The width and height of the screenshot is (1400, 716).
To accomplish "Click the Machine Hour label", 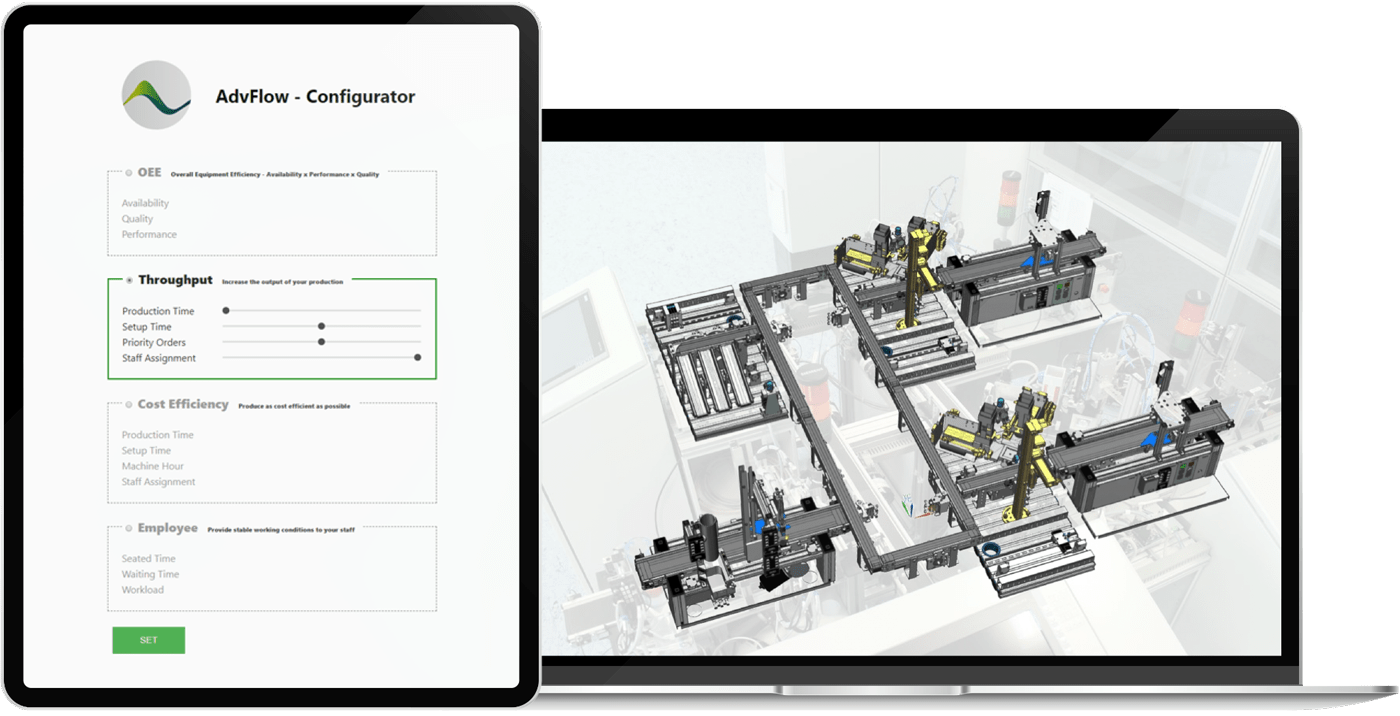I will pos(153,466).
